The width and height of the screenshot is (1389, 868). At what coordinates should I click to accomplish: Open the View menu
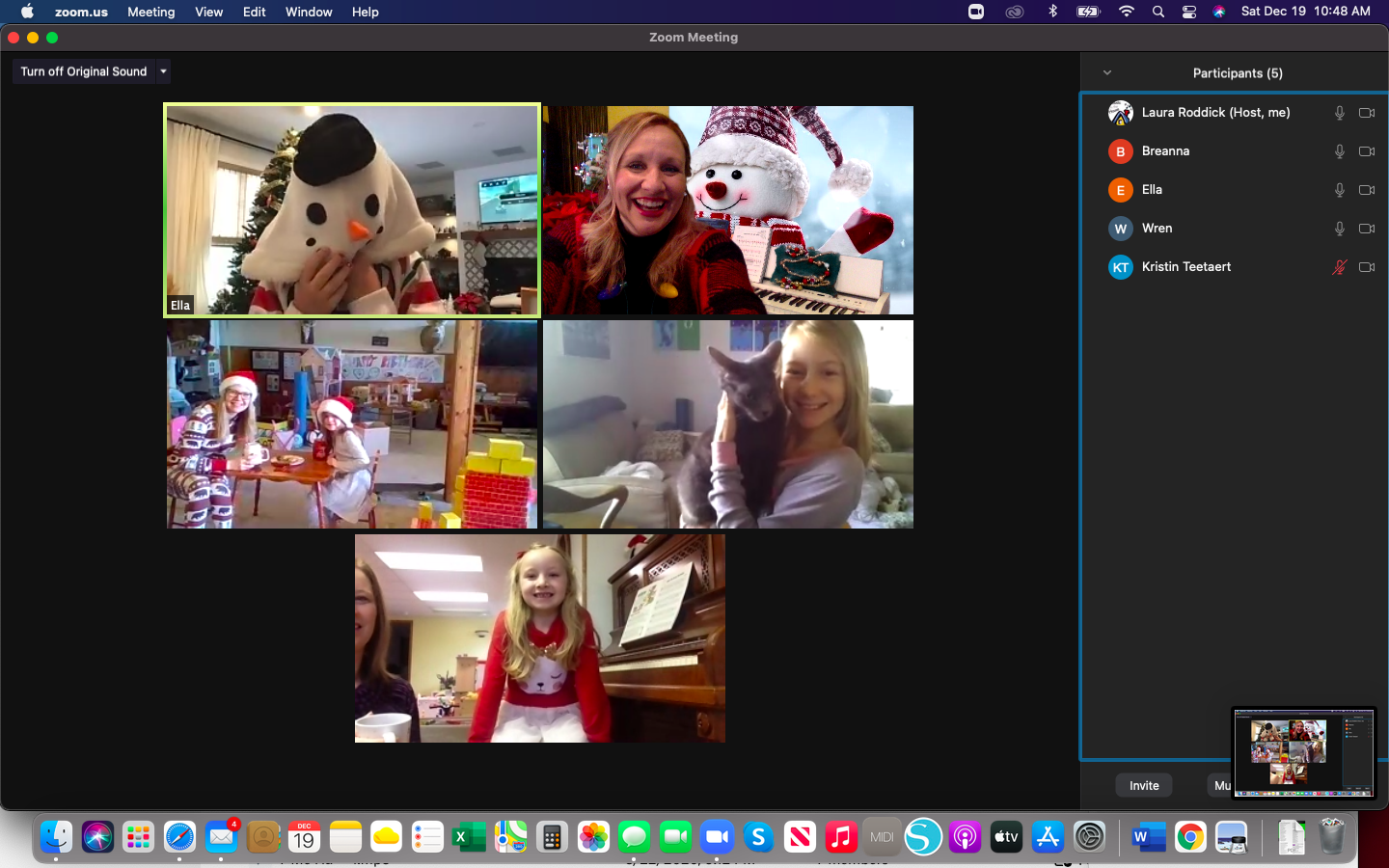coord(208,12)
